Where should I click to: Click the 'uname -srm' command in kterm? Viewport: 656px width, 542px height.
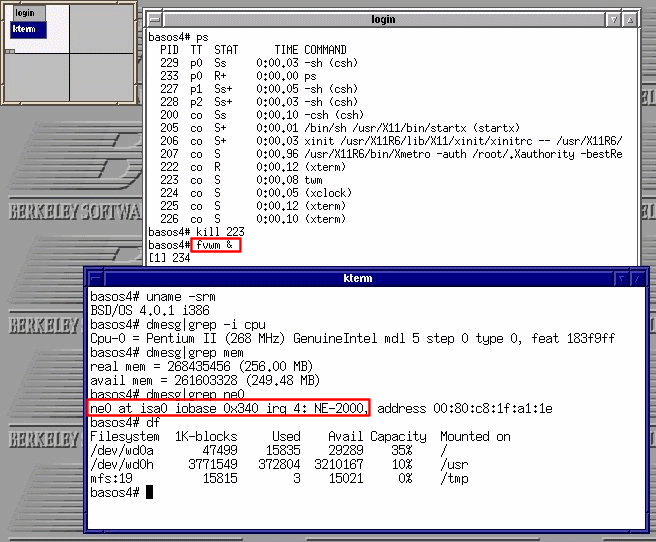pos(180,297)
